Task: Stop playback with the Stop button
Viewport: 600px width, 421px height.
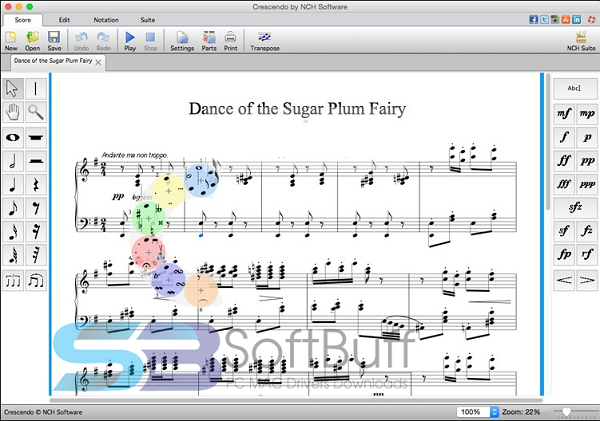Action: (x=150, y=41)
